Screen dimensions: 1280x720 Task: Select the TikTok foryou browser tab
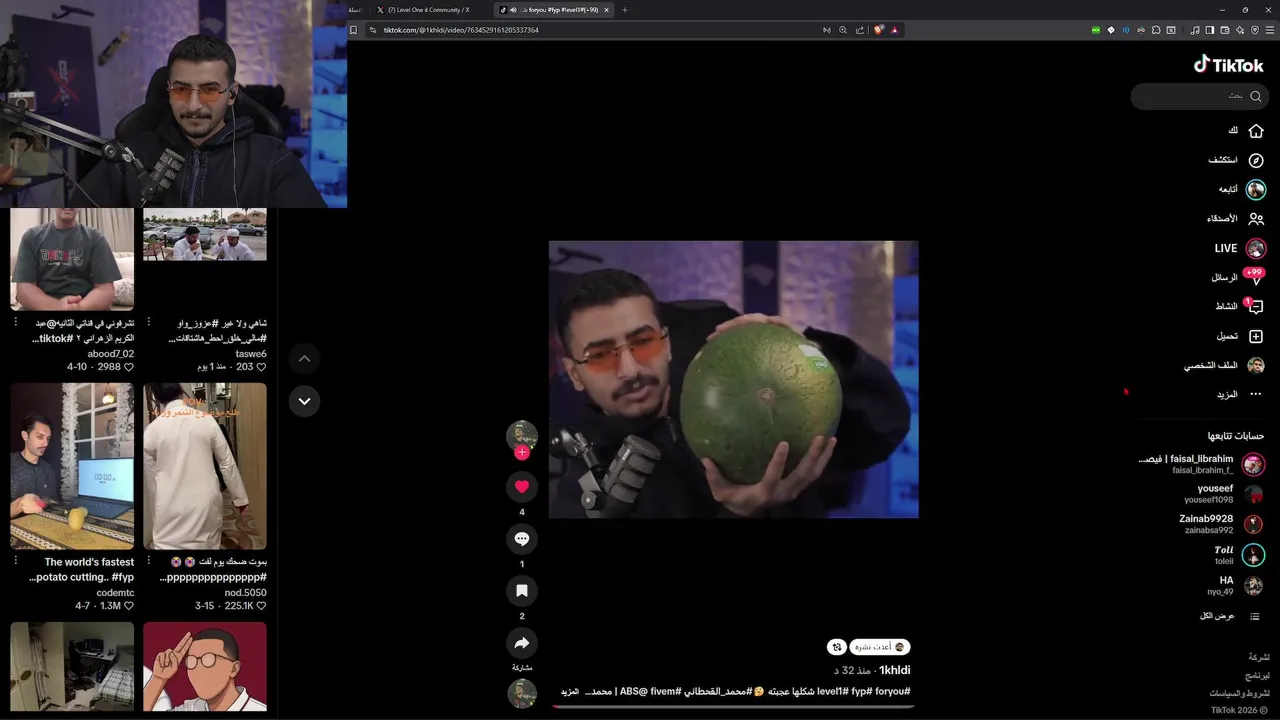[x=553, y=10]
